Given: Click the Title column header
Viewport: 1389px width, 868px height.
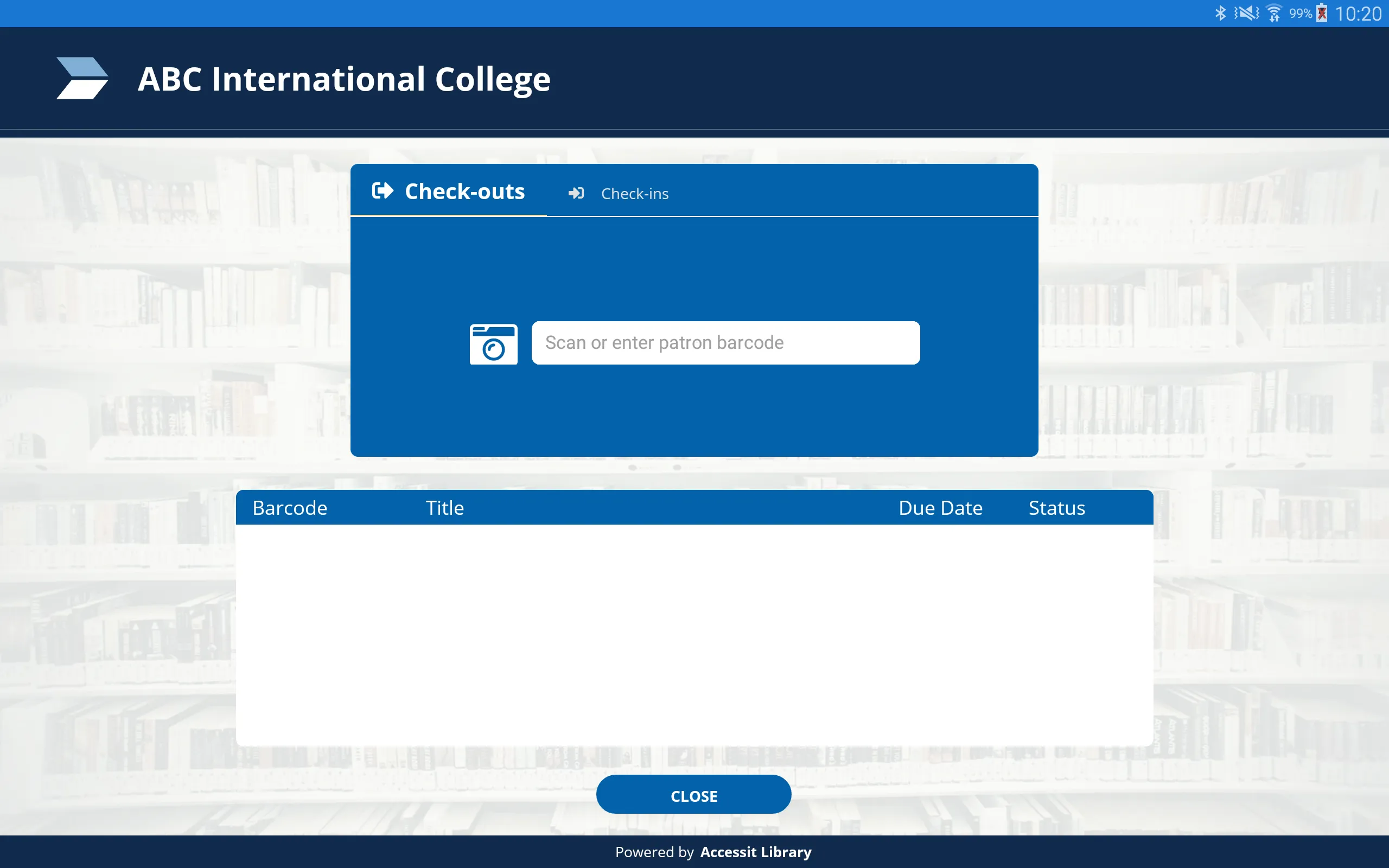Looking at the screenshot, I should pos(445,508).
